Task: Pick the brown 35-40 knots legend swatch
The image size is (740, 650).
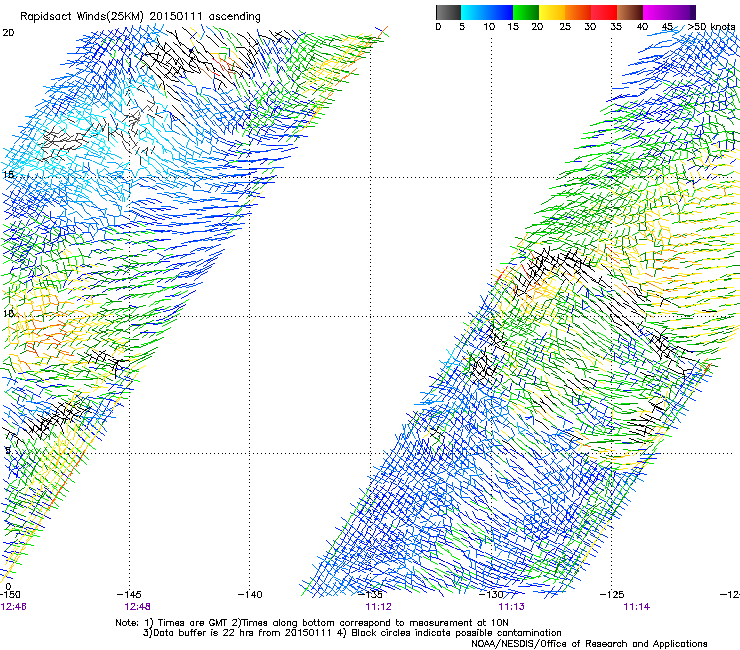Action: (630, 12)
